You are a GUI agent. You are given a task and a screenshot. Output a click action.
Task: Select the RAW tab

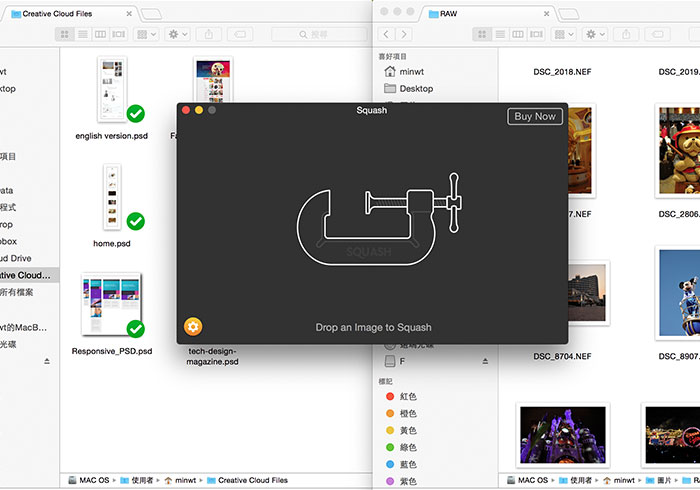pyautogui.click(x=487, y=14)
